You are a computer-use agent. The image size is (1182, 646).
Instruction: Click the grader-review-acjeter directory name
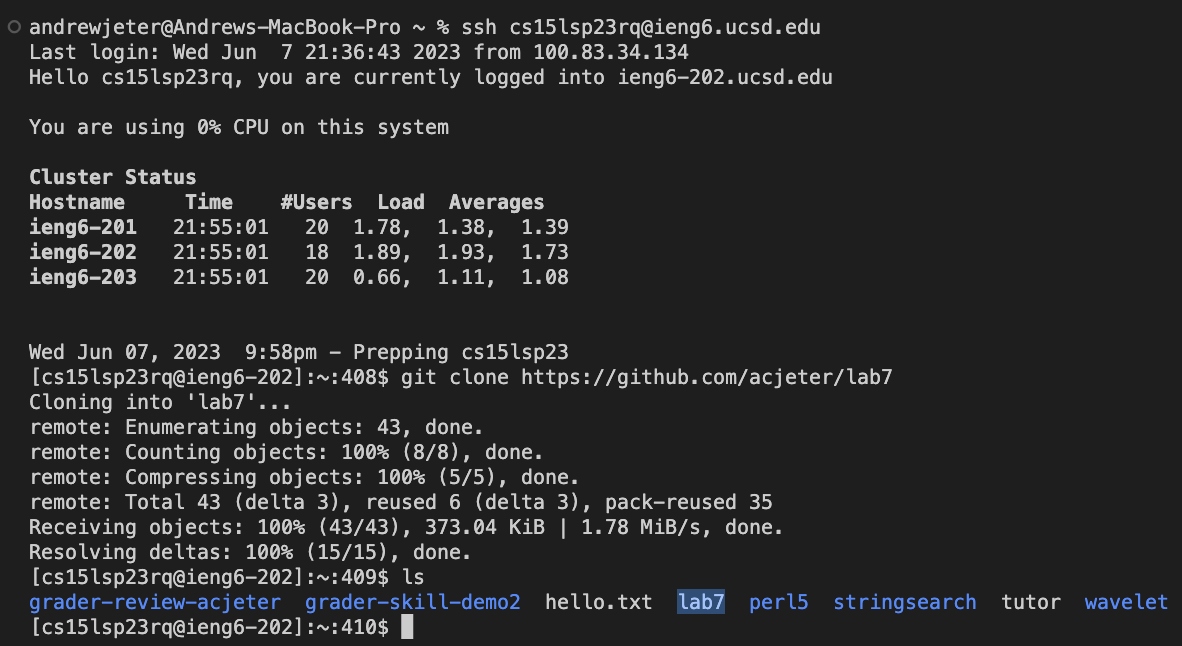(x=155, y=602)
